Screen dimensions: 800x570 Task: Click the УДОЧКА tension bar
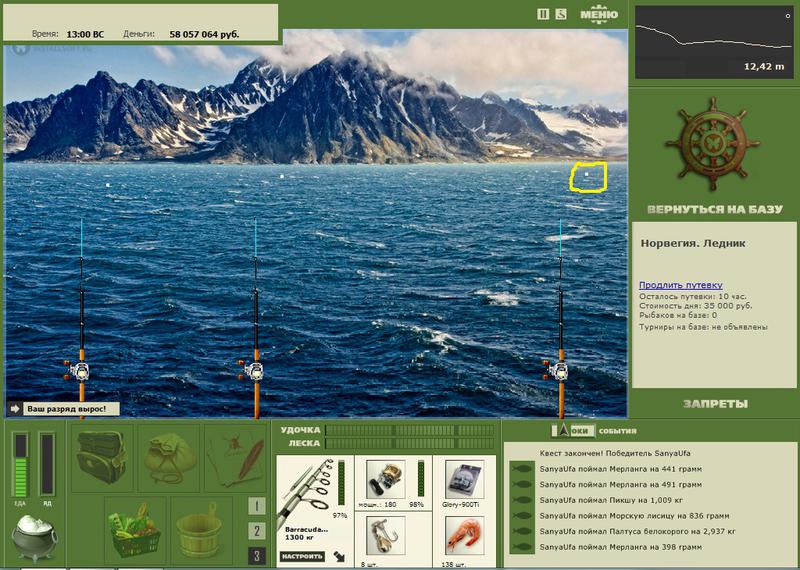click(410, 430)
